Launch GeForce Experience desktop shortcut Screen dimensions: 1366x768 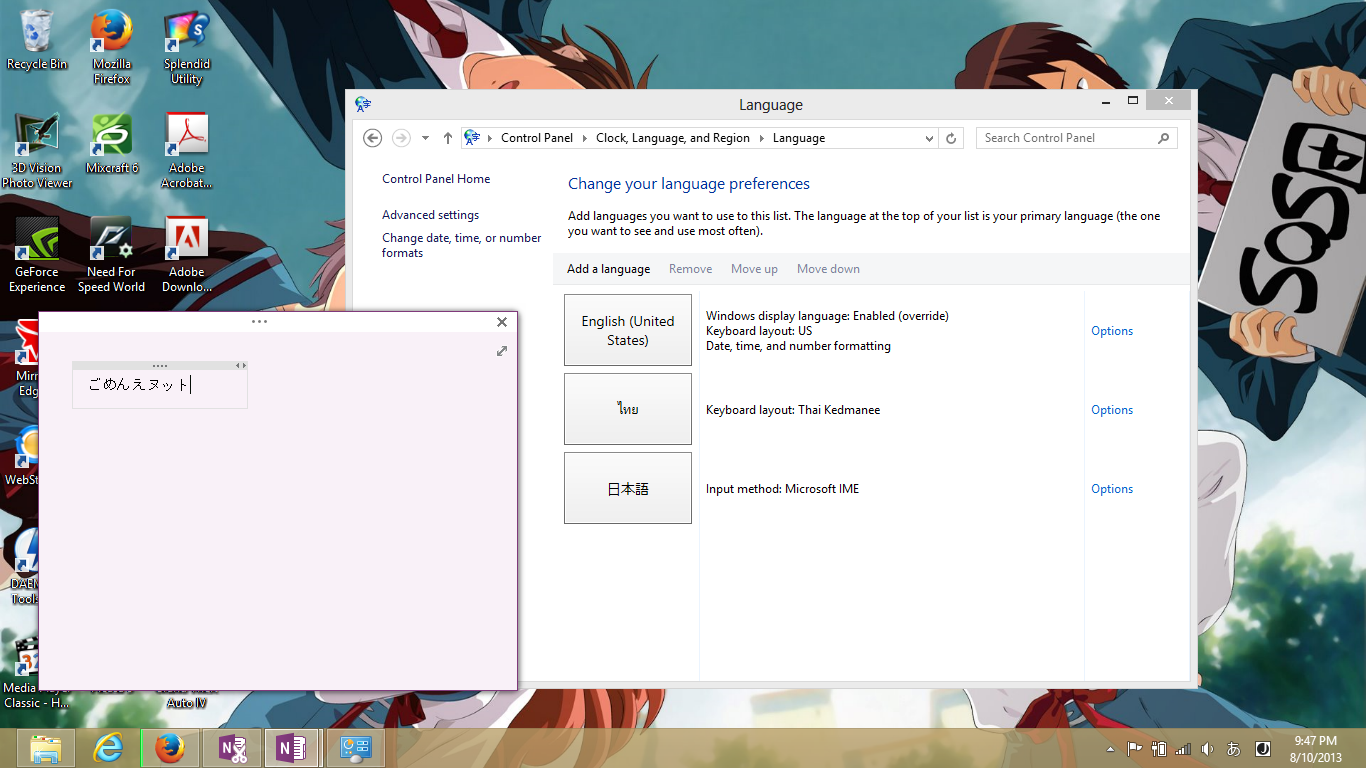tap(37, 254)
